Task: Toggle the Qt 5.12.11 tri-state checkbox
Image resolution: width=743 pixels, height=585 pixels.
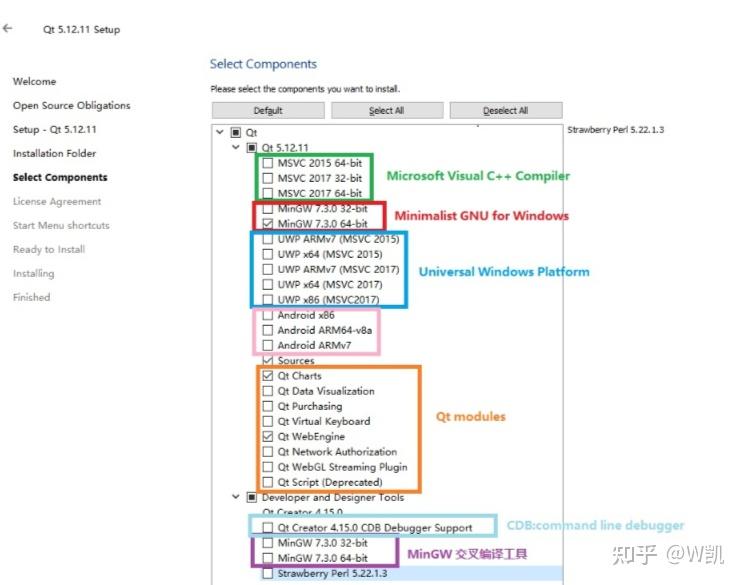Action: (252, 148)
